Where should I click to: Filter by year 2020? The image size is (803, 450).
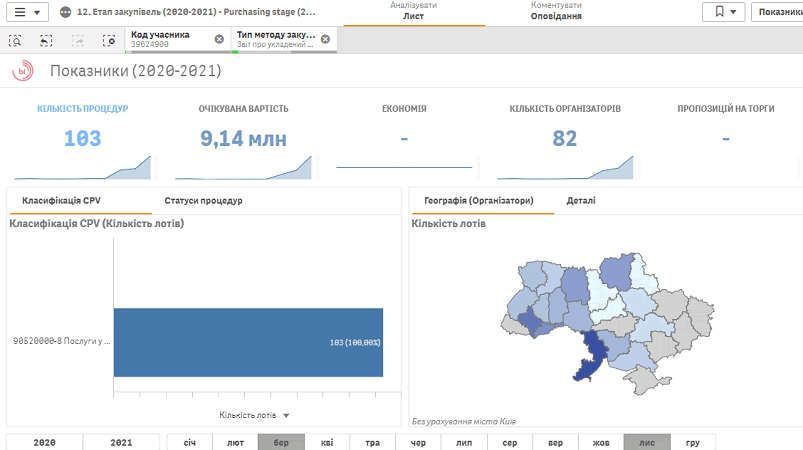pos(45,442)
